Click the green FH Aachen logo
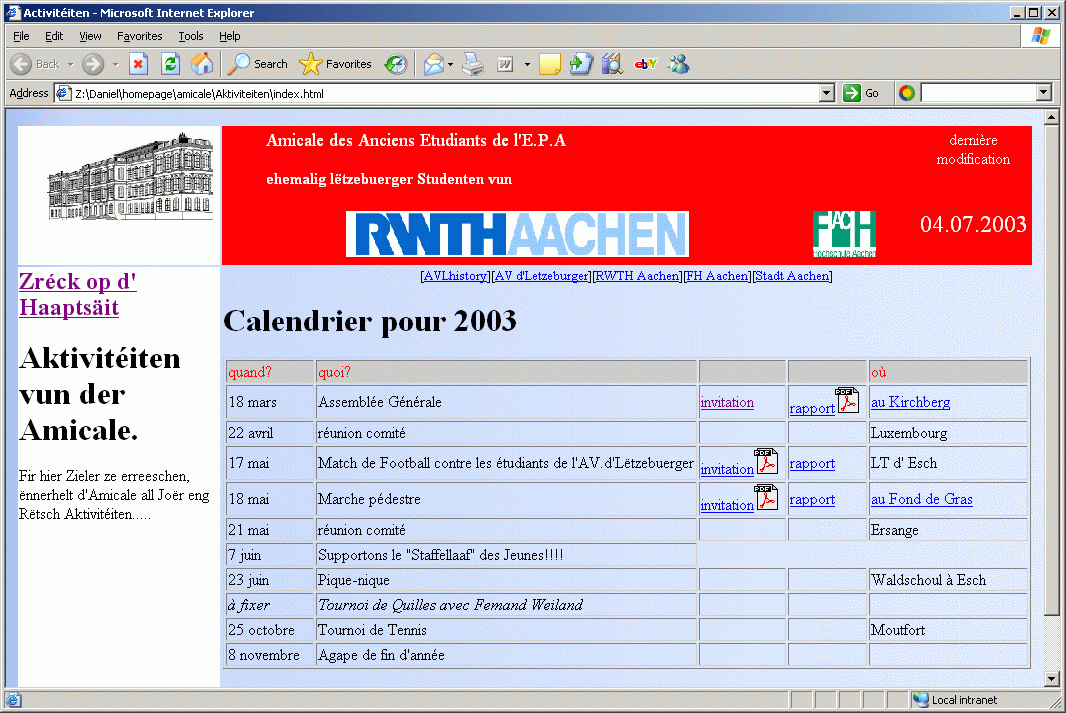 click(x=844, y=234)
